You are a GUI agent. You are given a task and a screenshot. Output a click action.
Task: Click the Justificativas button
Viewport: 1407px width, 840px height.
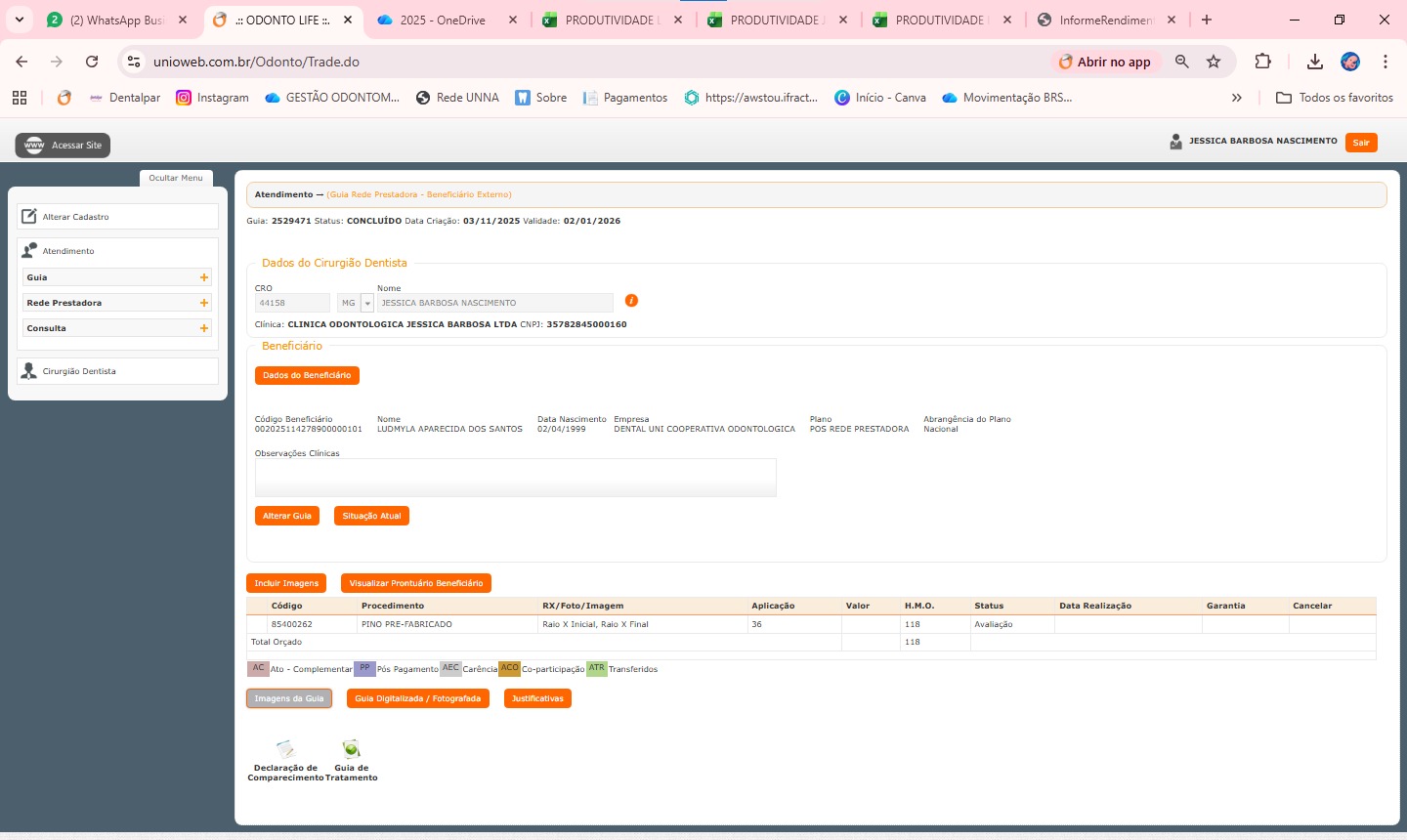(537, 698)
